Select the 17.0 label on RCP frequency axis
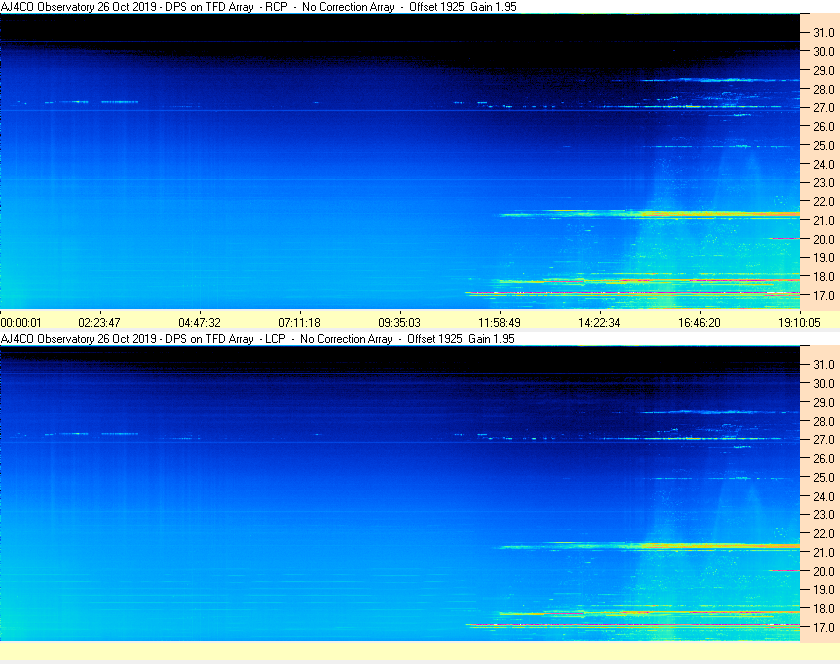 [824, 295]
